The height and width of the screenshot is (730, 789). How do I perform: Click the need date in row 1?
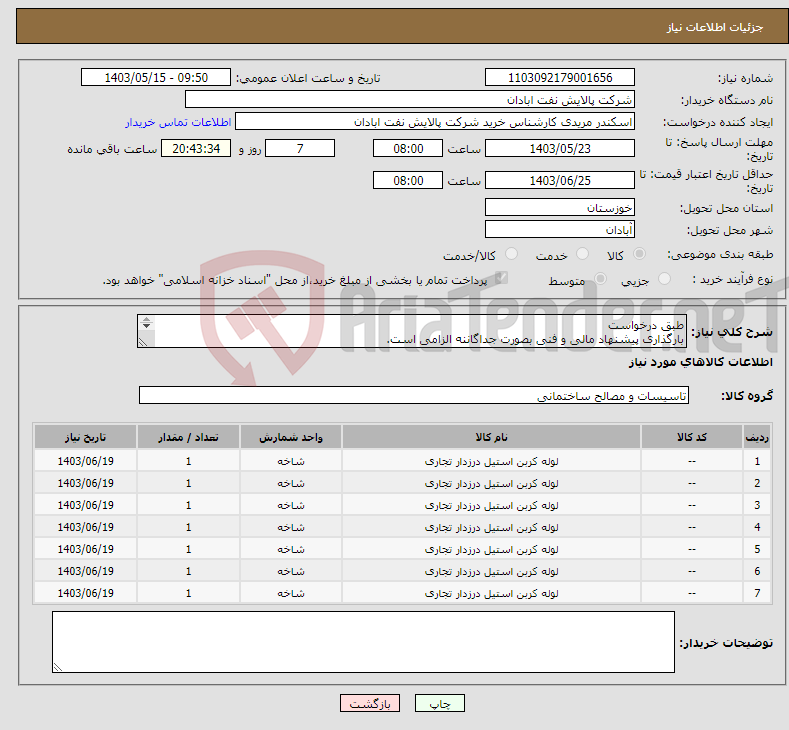(86, 461)
